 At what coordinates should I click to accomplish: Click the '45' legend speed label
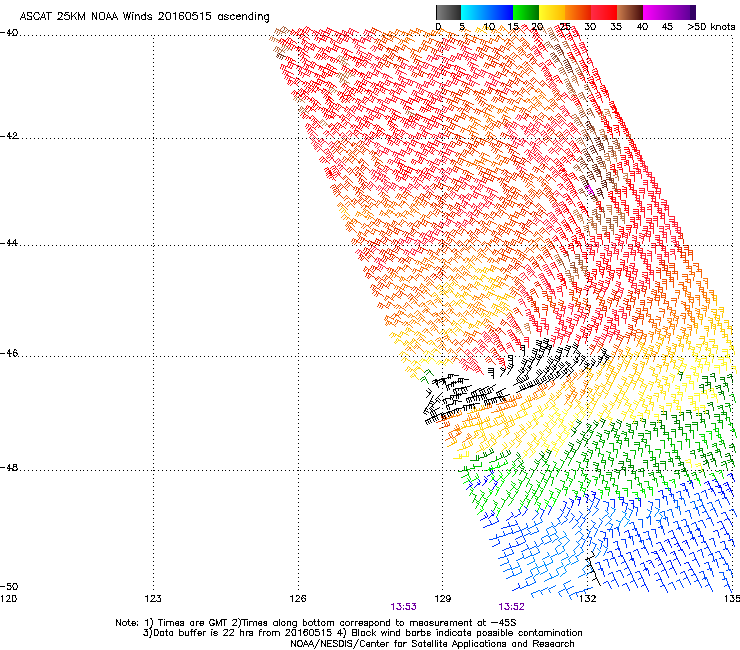(667, 26)
